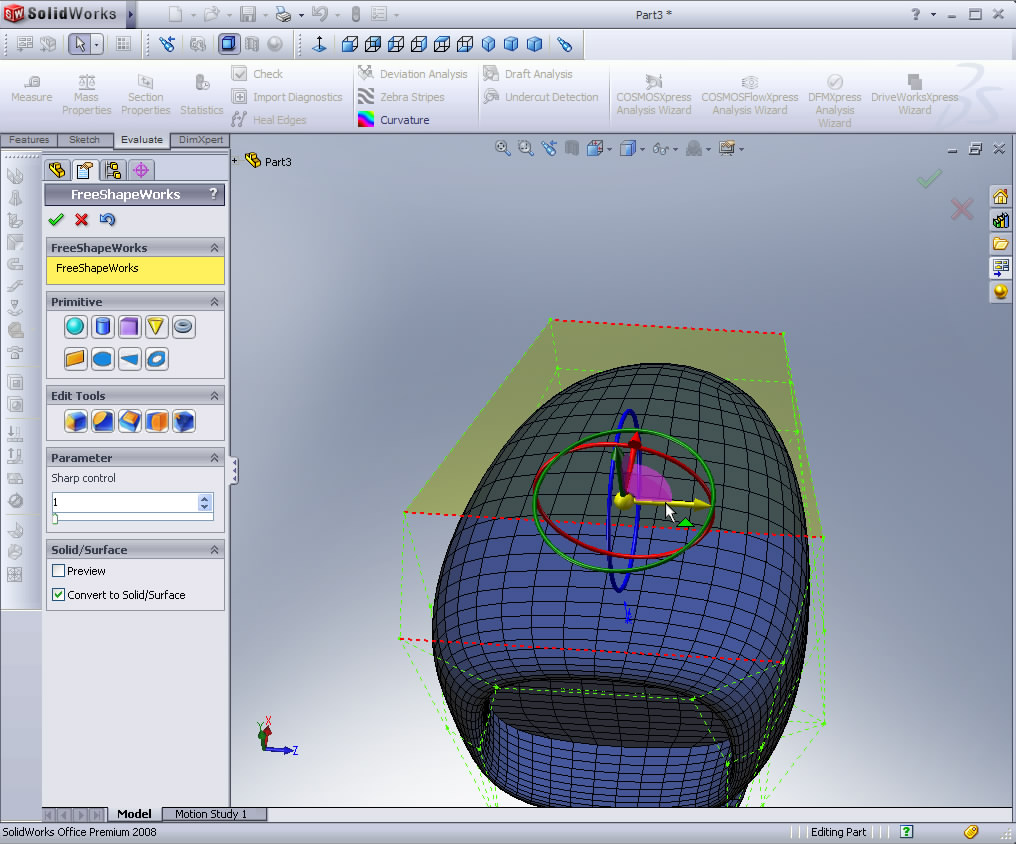Select the torus primitive icon
The height and width of the screenshot is (844, 1016).
pyautogui.click(x=183, y=326)
